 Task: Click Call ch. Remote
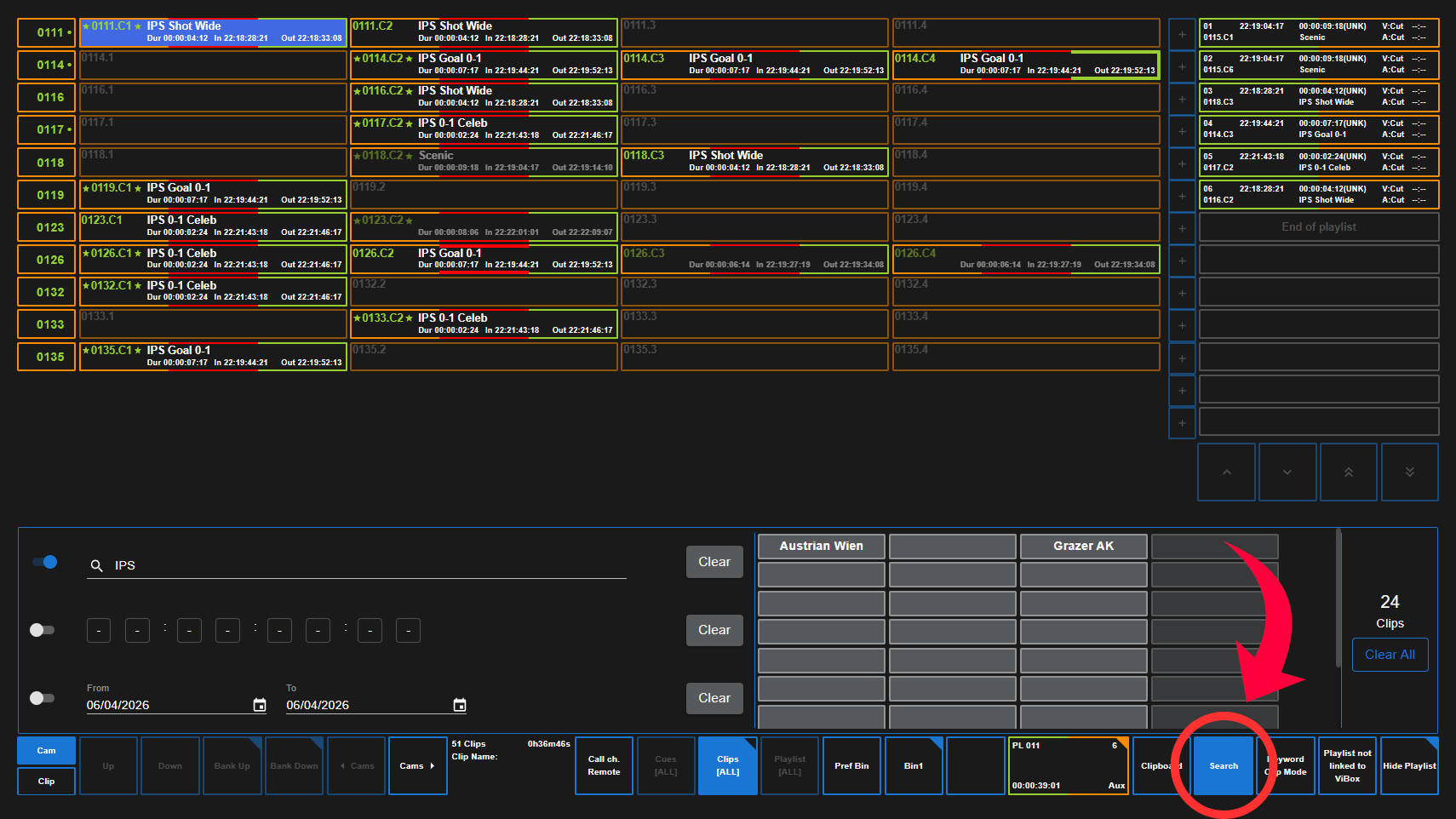[x=604, y=766]
